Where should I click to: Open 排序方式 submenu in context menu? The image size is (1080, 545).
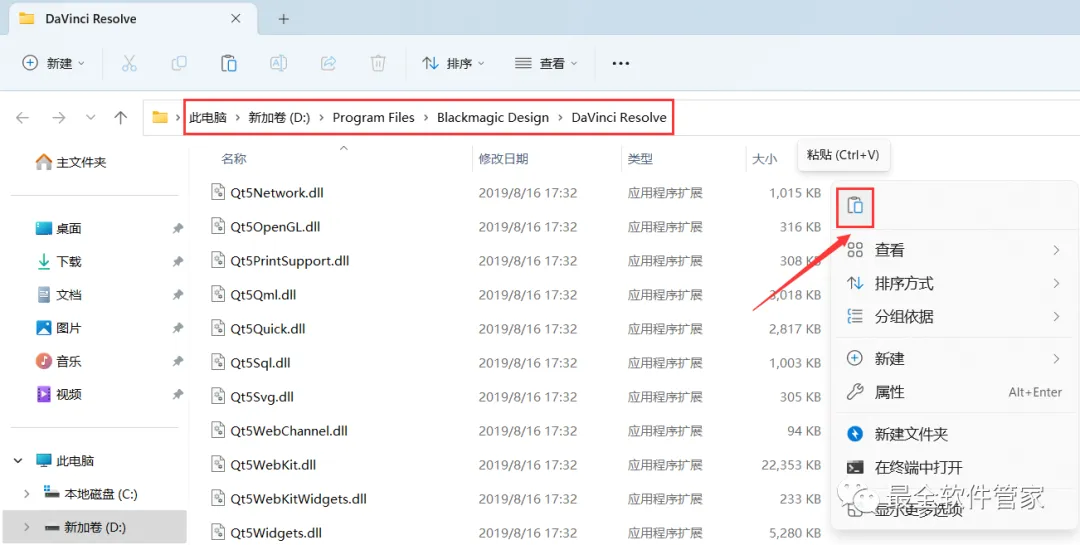(955, 283)
